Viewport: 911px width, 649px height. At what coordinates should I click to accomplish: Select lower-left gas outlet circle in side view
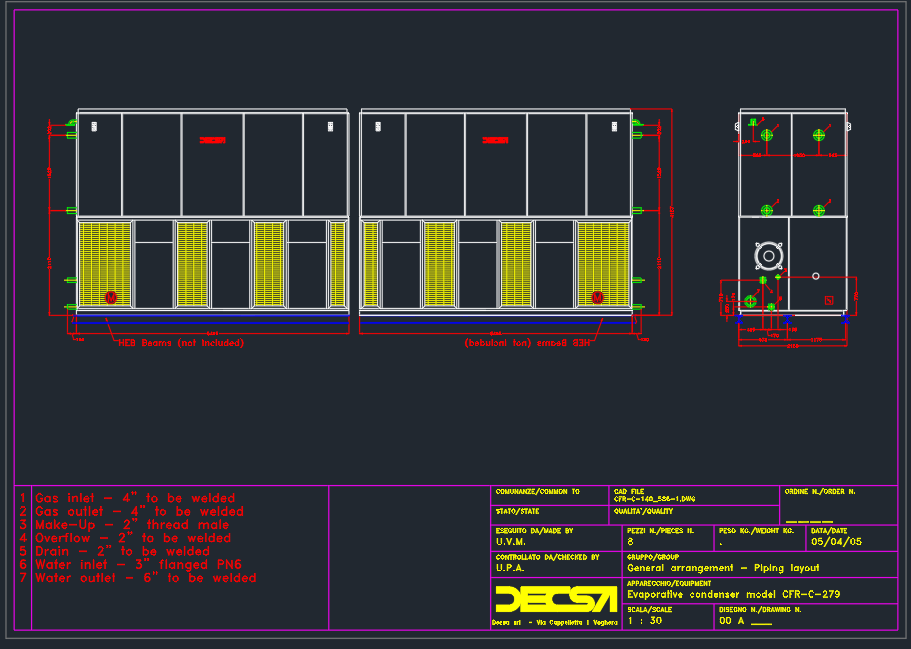tap(767, 210)
